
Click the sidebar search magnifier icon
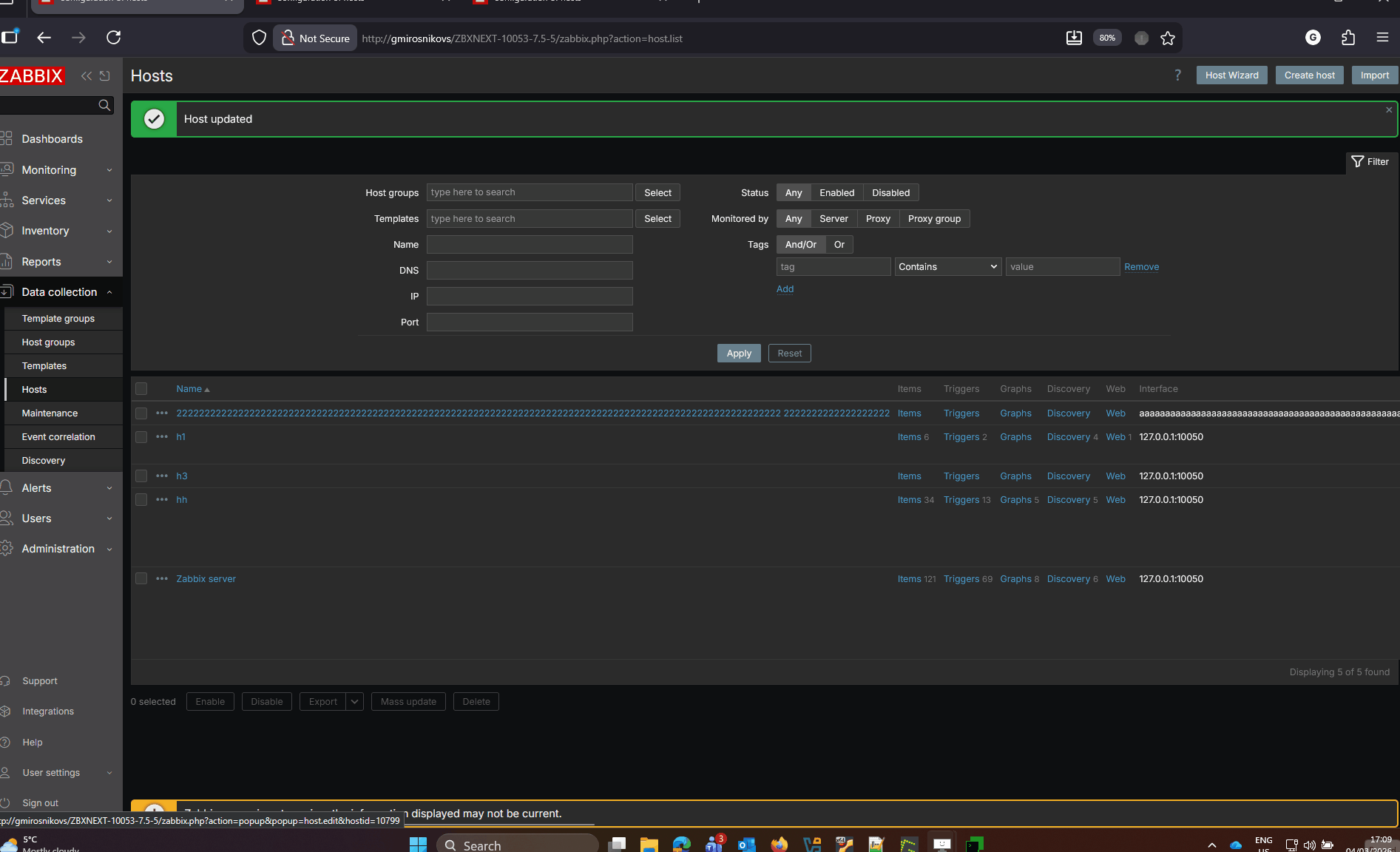coord(104,106)
